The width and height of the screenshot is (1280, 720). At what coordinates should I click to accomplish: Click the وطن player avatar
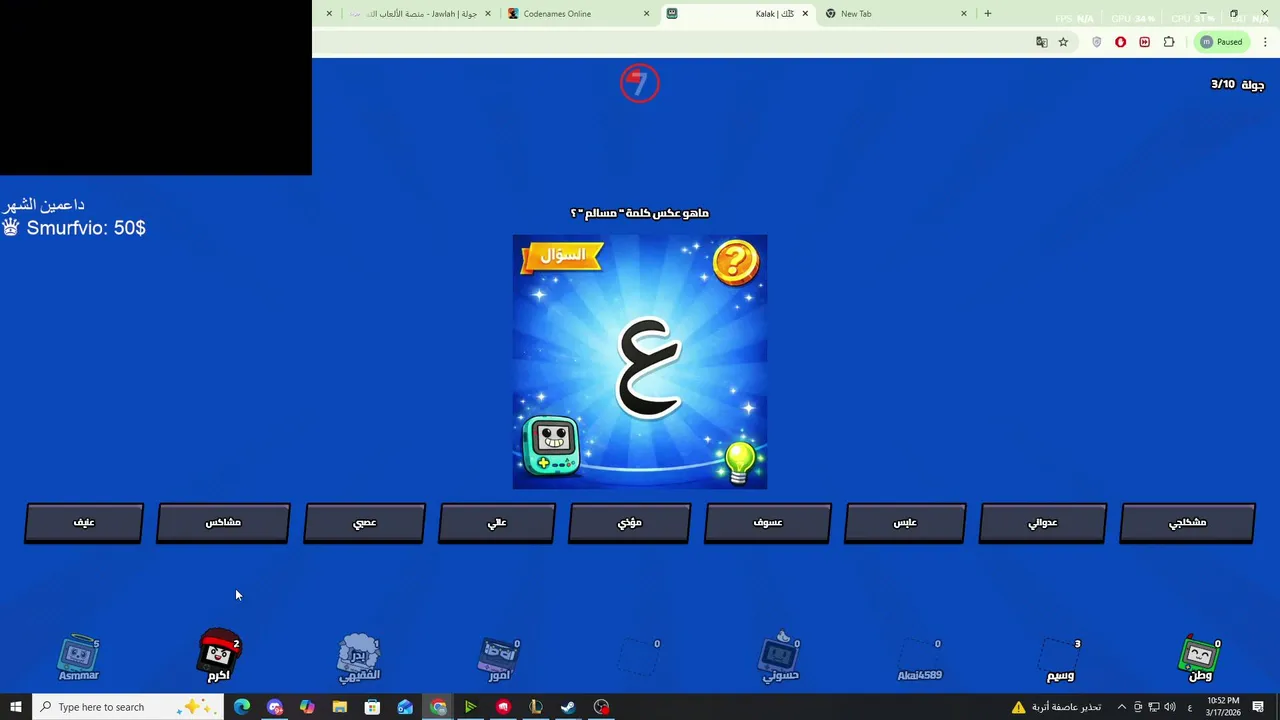[x=1200, y=658]
